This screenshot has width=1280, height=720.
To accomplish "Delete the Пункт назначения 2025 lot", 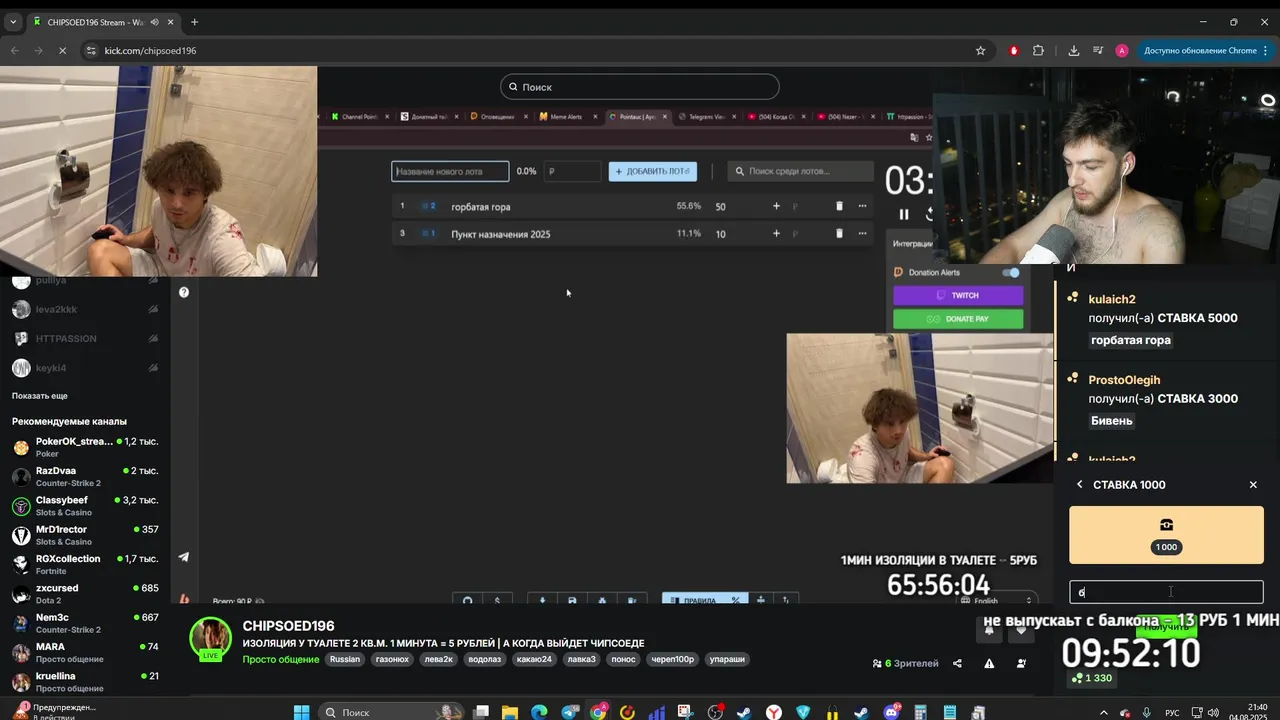I will [x=839, y=233].
